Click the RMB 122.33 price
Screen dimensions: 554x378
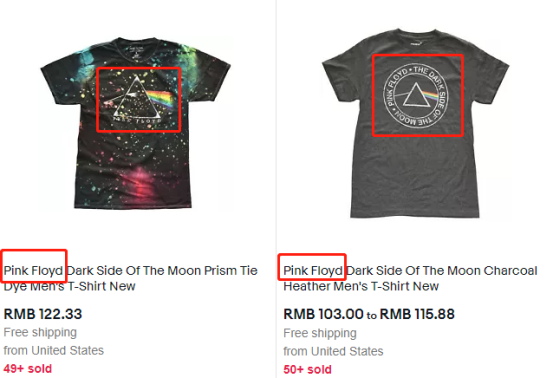pyautogui.click(x=43, y=314)
